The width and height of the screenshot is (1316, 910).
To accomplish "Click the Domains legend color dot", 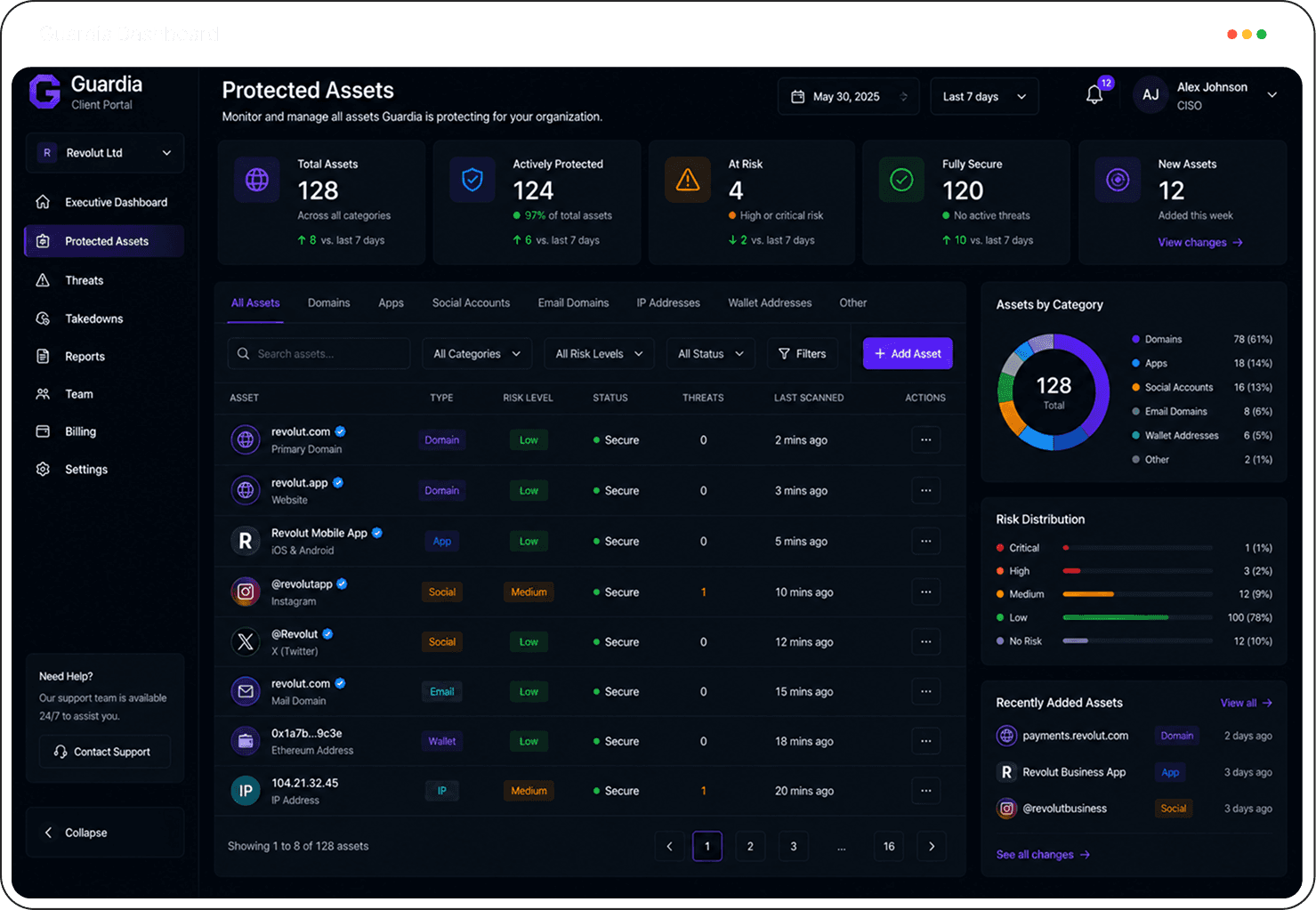I will pyautogui.click(x=1135, y=339).
